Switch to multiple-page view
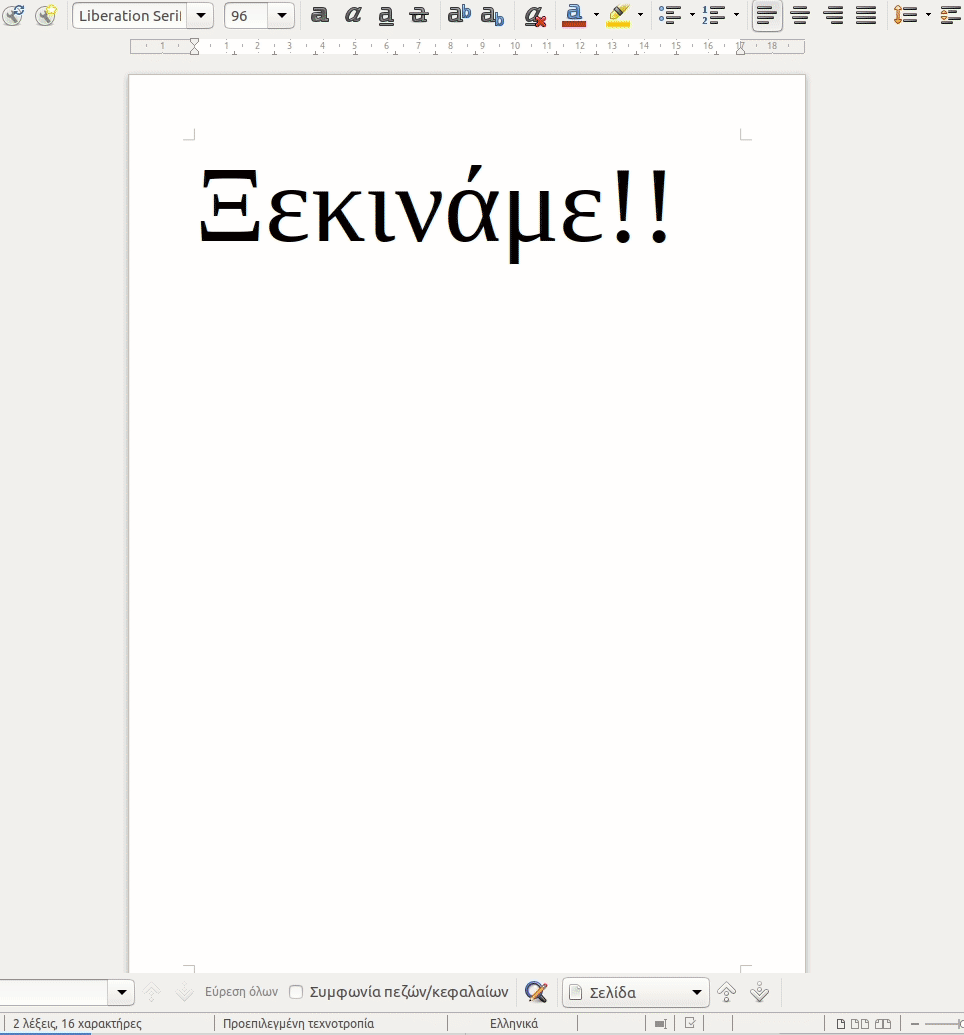 860,1024
